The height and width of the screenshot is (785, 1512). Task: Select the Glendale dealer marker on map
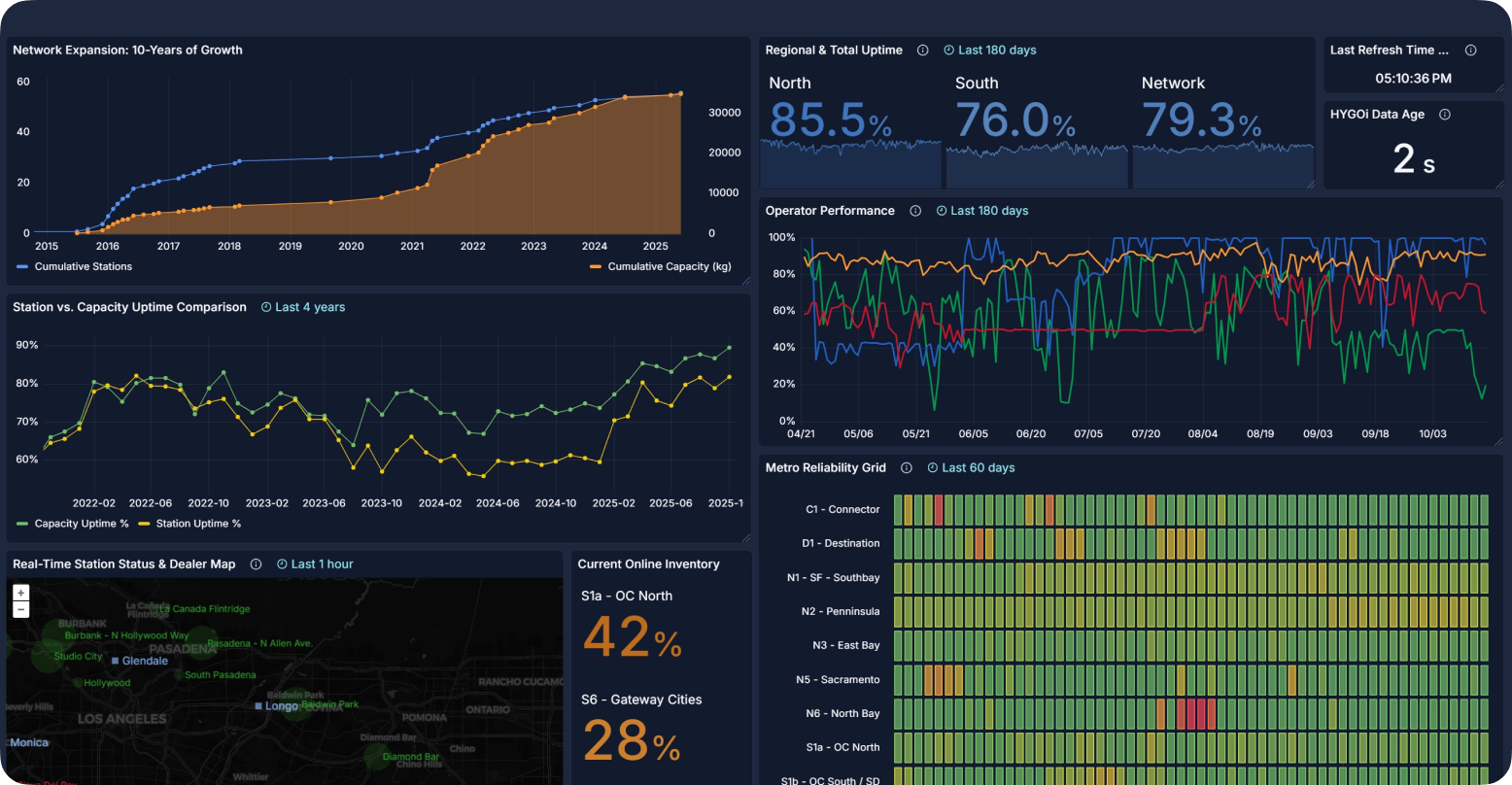click(x=116, y=661)
